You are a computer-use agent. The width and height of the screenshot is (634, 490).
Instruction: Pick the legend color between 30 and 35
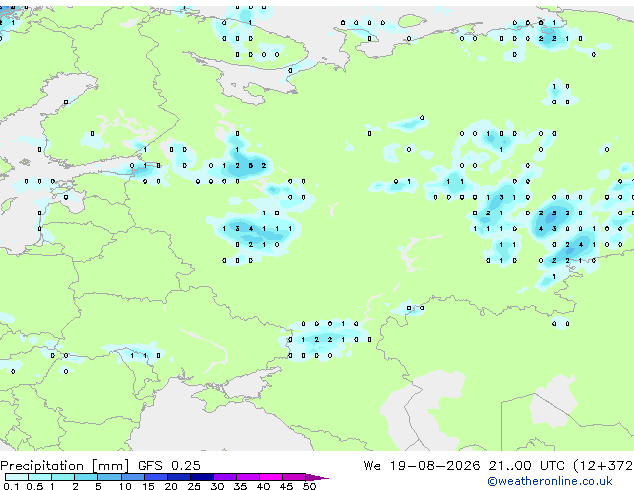tap(224, 477)
